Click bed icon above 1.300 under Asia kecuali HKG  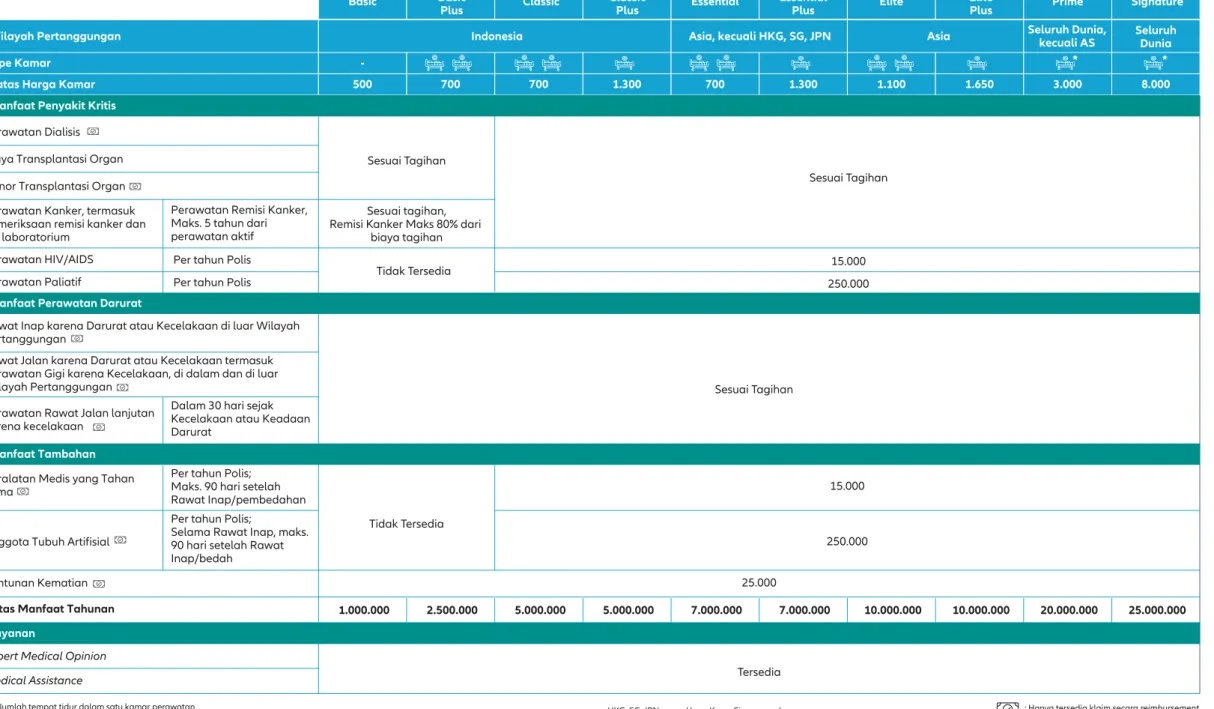pos(803,64)
